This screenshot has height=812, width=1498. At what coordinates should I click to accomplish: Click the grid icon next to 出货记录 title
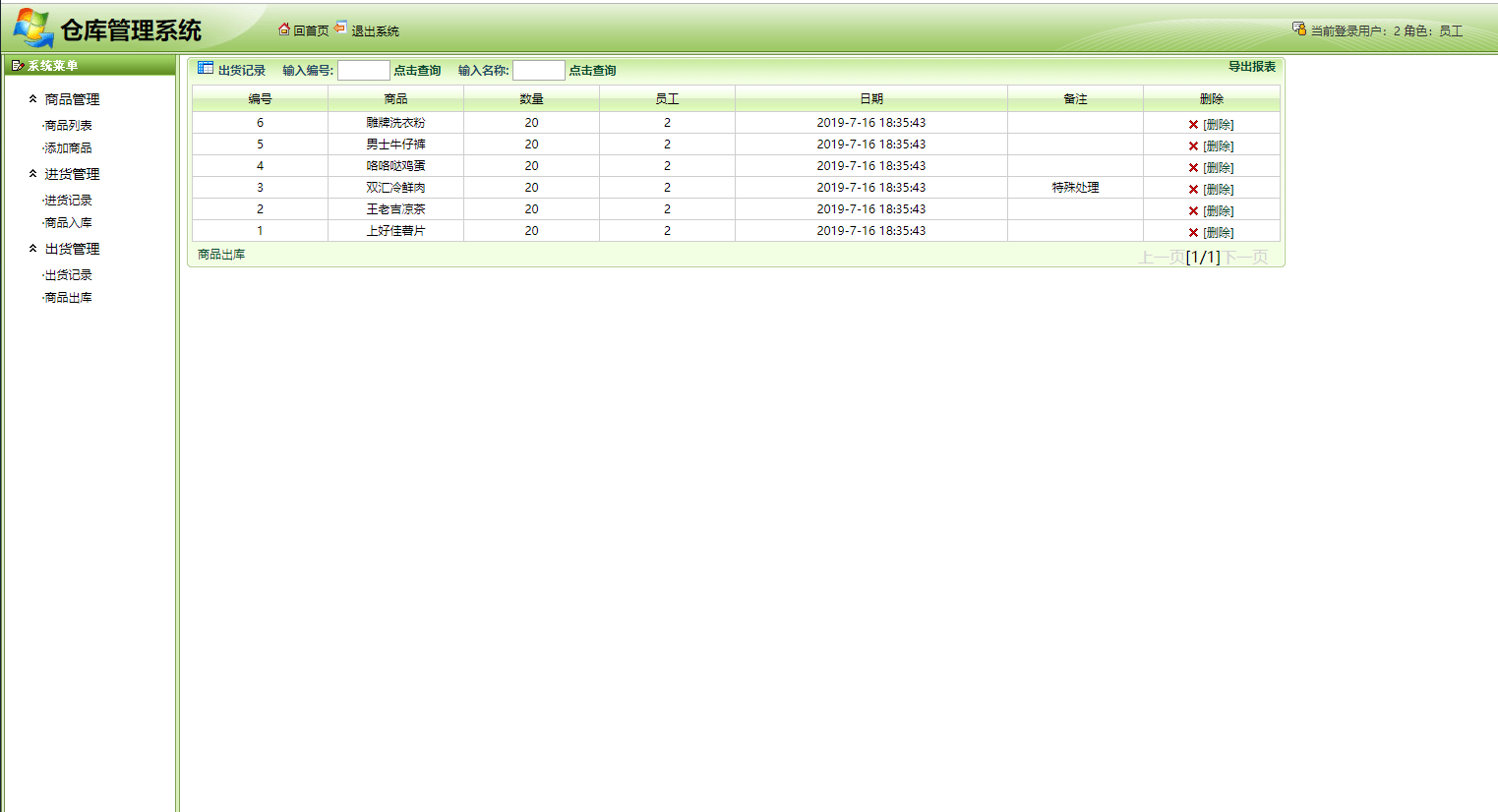[x=205, y=68]
